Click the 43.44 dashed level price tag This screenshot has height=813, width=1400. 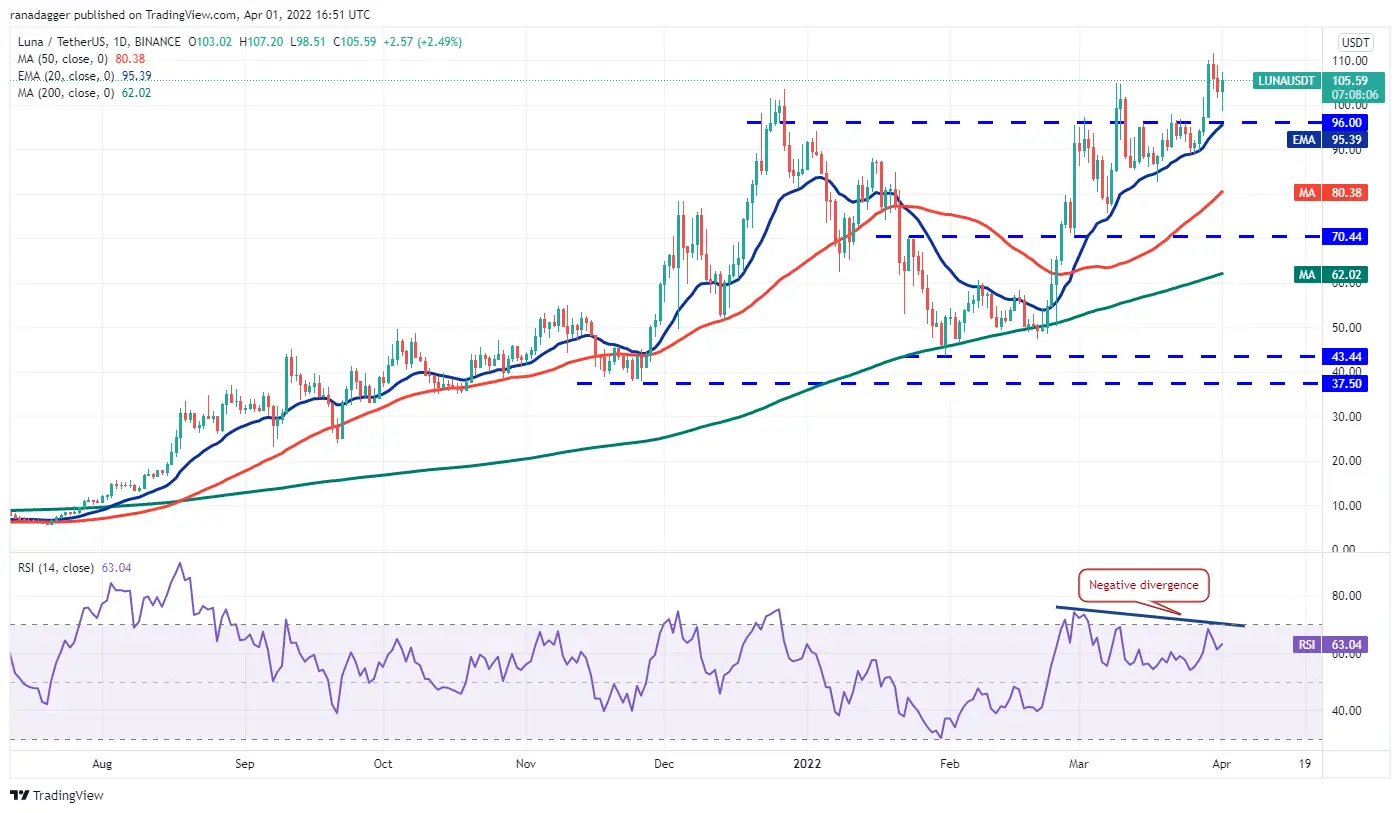point(1339,356)
